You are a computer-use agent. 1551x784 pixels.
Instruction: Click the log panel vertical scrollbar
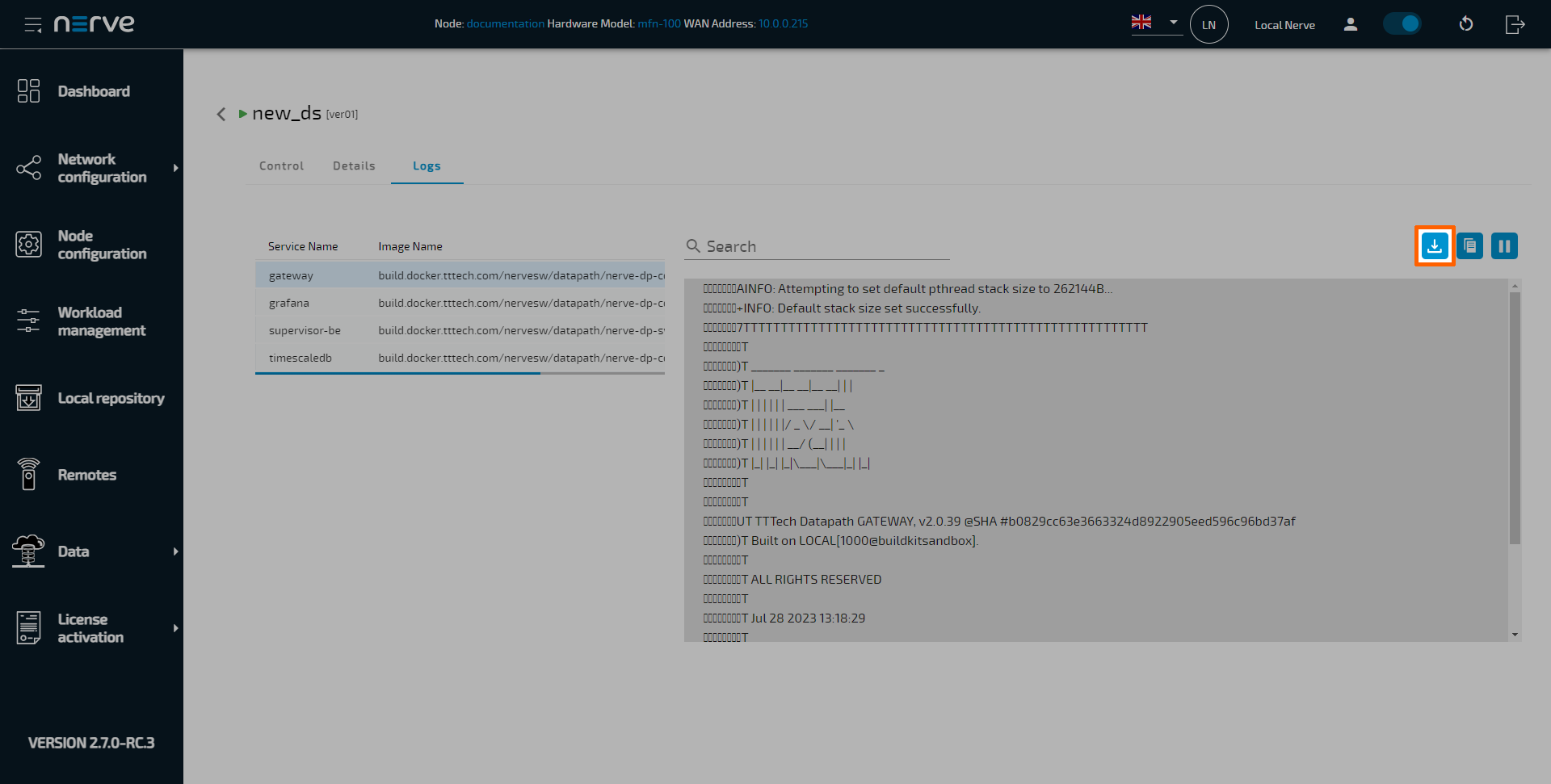1515,418
